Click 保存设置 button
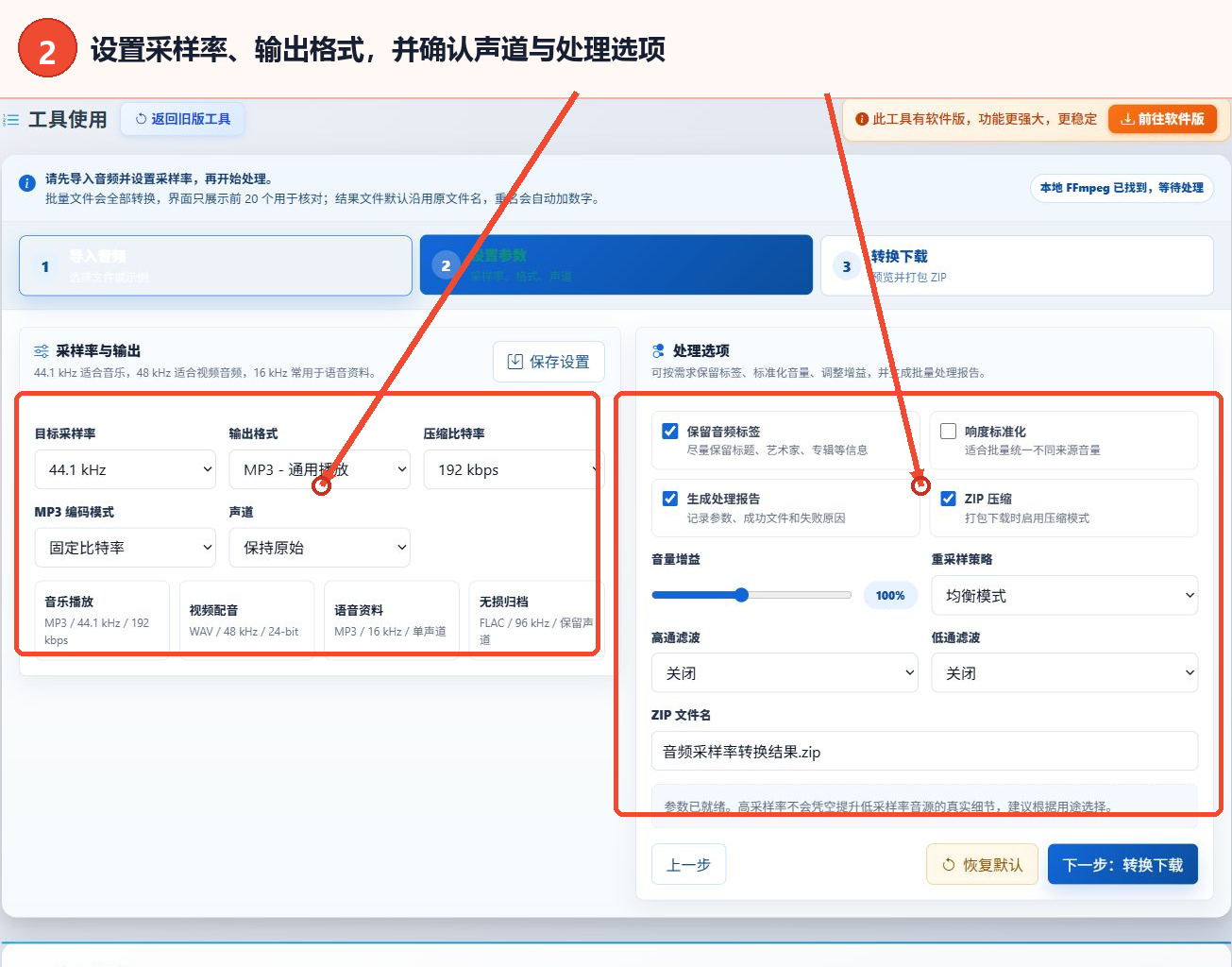The height and width of the screenshot is (967, 1232). (x=548, y=362)
